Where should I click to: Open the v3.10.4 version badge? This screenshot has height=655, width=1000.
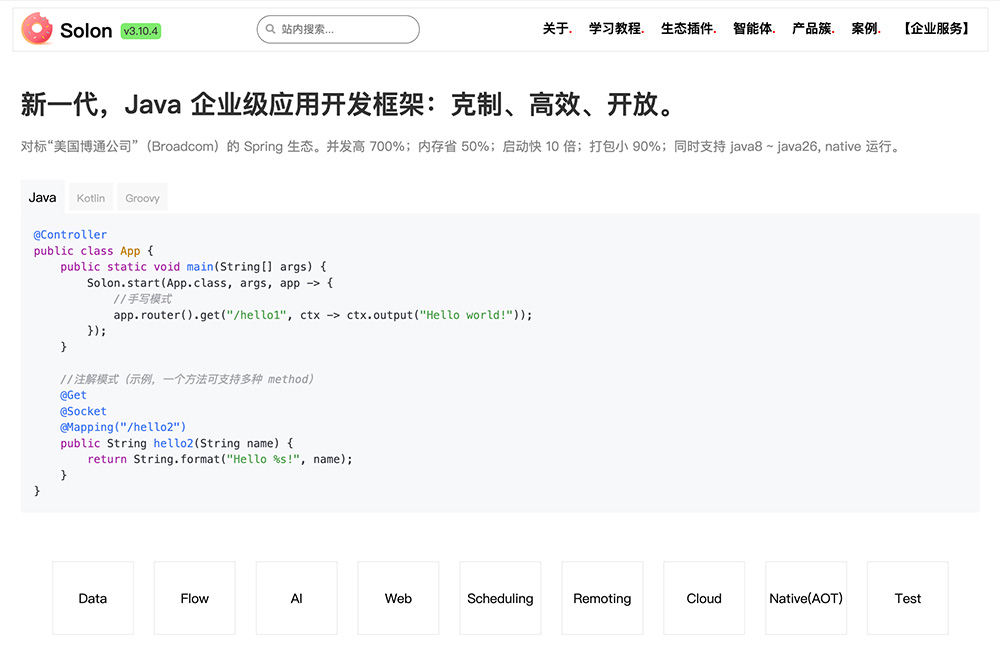point(141,31)
